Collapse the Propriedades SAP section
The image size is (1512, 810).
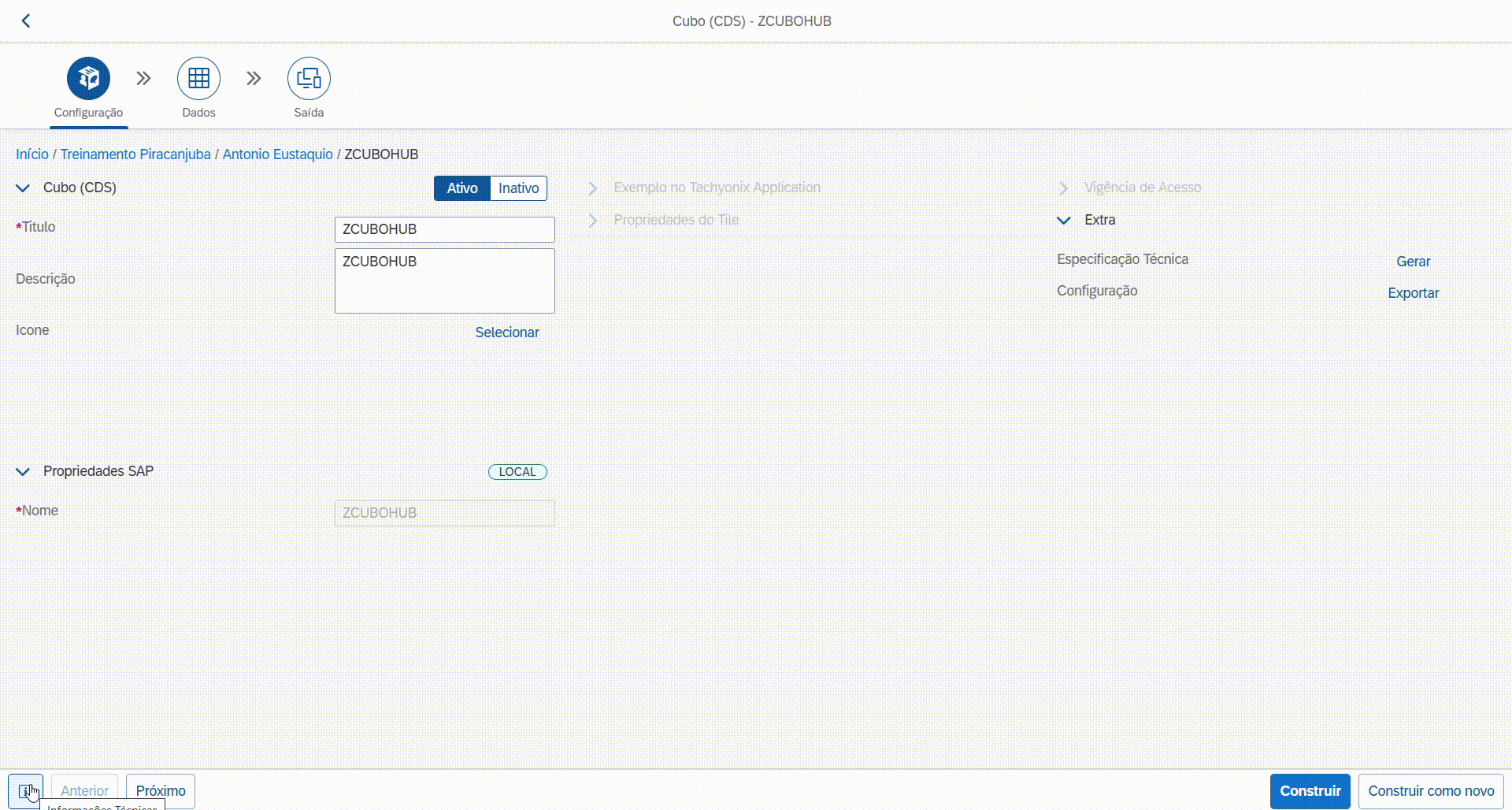click(x=23, y=472)
